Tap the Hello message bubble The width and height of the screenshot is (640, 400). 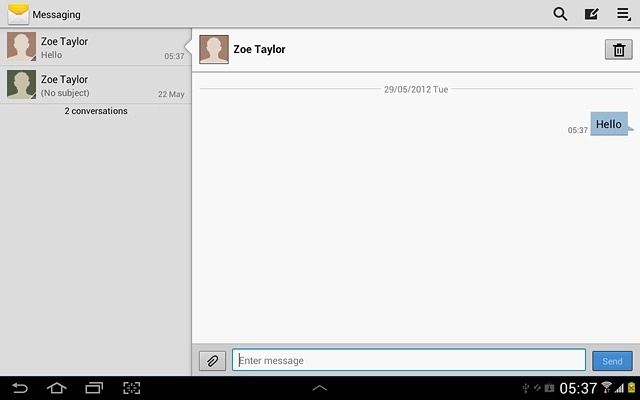click(609, 124)
